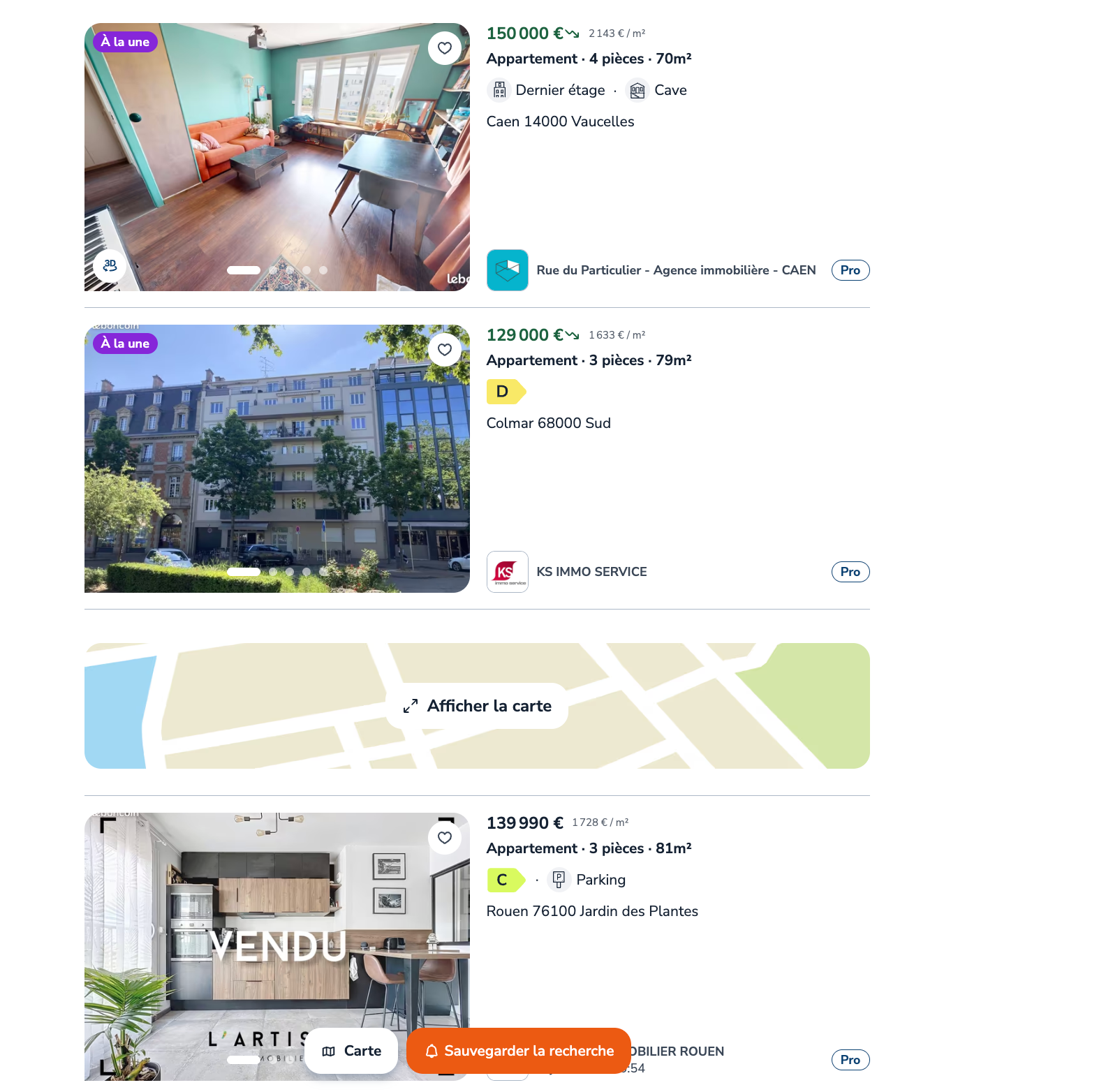Viewport: 1113px width, 1092px height.
Task: Click the Colmar building photo thumbnail
Action: point(277,459)
